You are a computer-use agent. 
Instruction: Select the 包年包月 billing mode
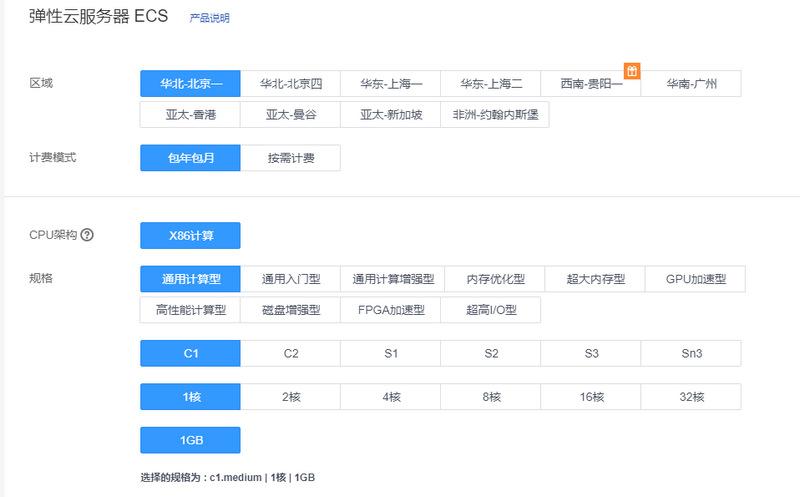190,158
